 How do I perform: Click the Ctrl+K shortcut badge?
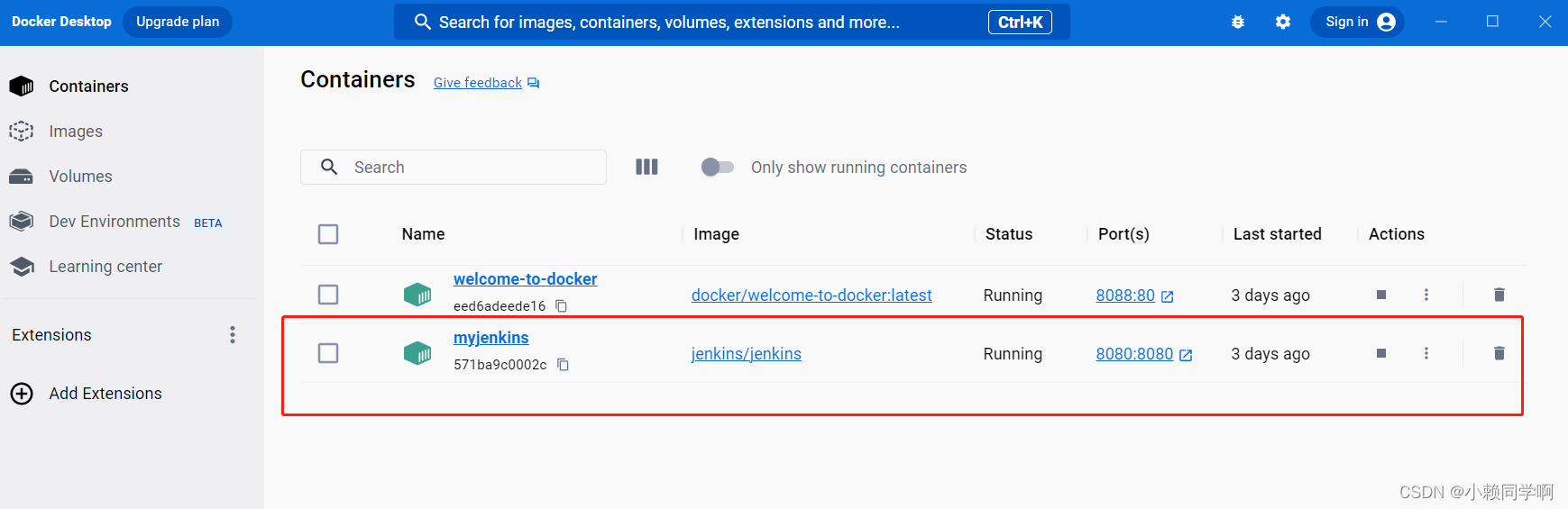[1020, 22]
